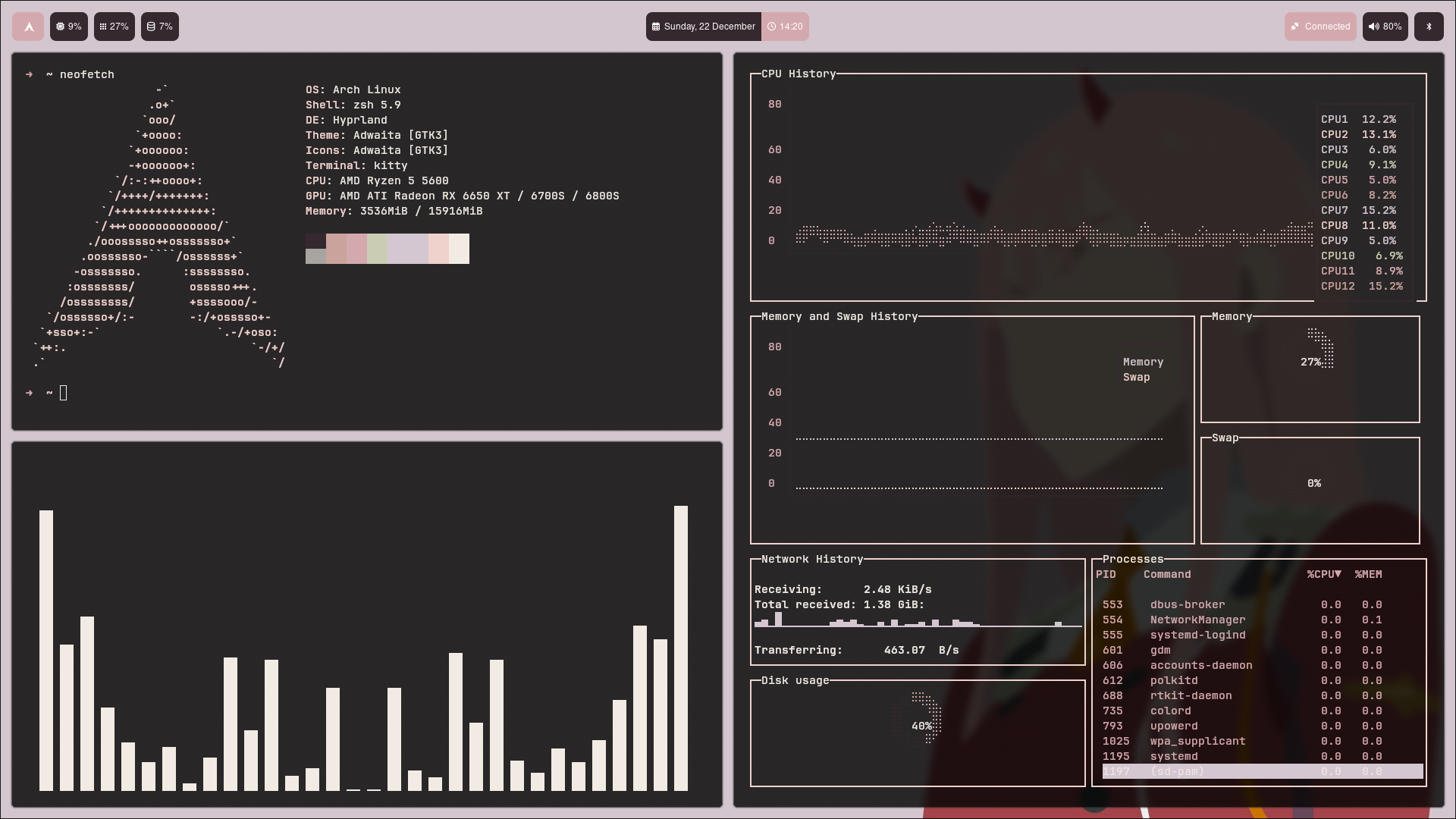Open the Connected network status widget
This screenshot has width=1456, height=819.
[1320, 27]
